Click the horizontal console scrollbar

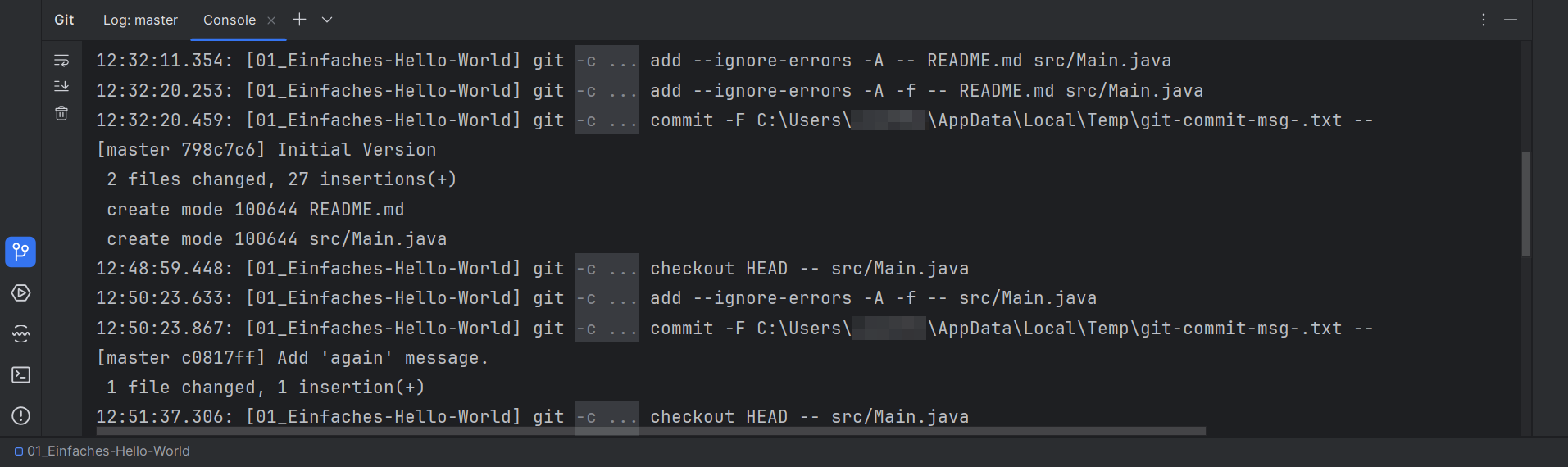click(651, 431)
